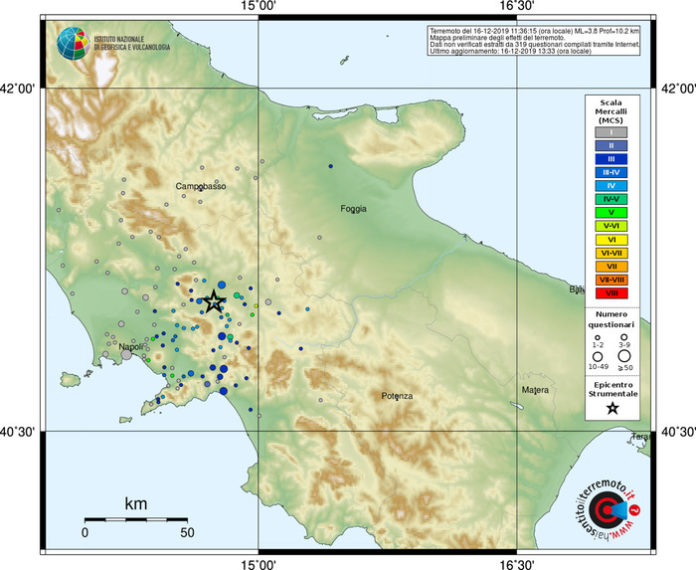
Task: Click the 'Dati non verificati' info line
Action: point(534,44)
